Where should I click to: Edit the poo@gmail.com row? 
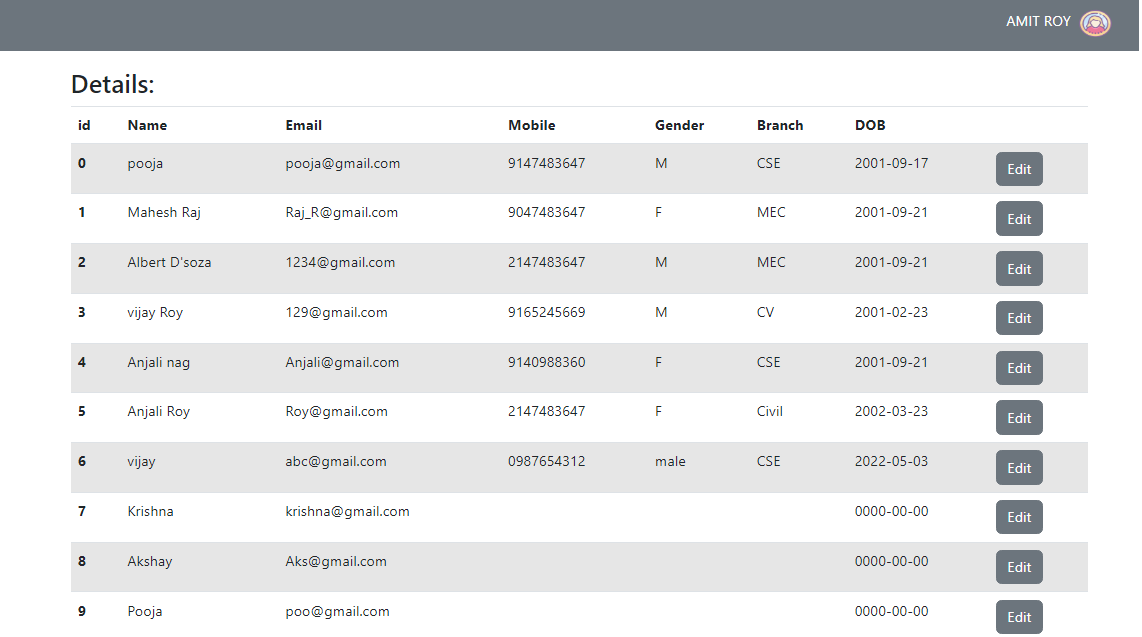pyautogui.click(x=1019, y=617)
